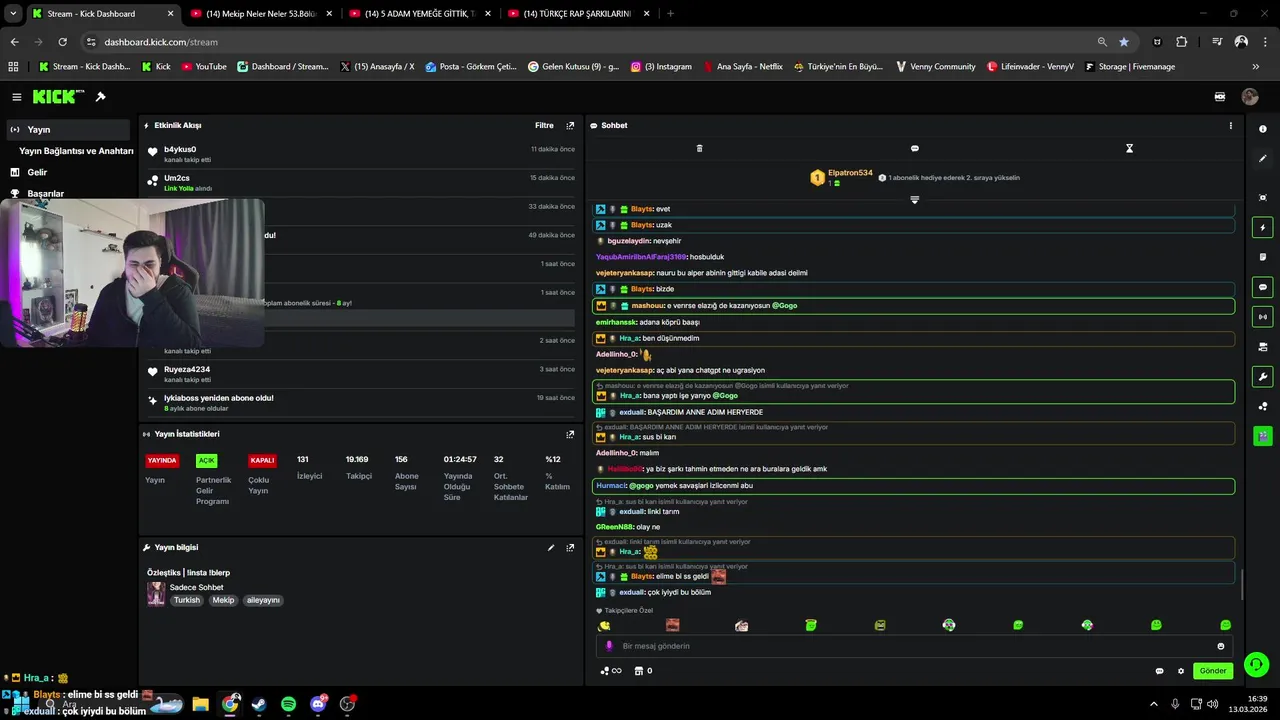Click the AÇIK partner program status badge
1280x720 pixels.
[206, 461]
